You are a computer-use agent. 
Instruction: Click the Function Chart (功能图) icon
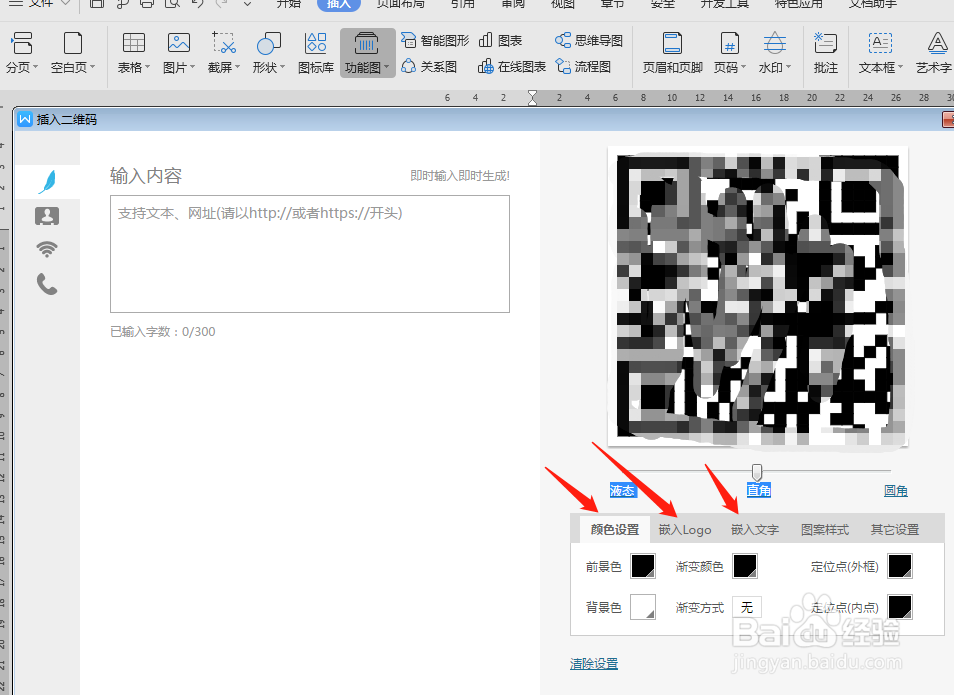pos(366,44)
